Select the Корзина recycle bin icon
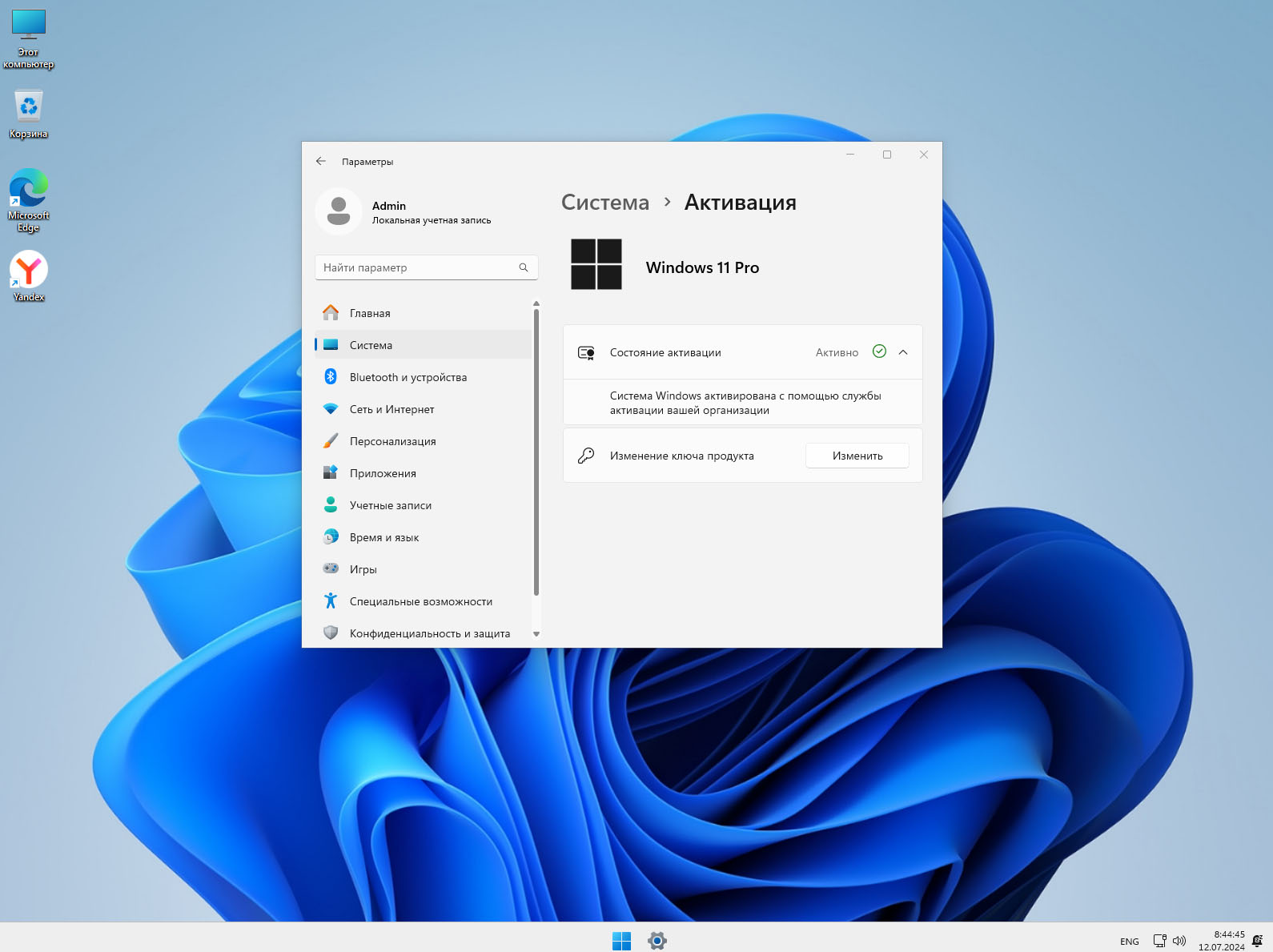Viewport: 1273px width, 952px height. click(29, 114)
